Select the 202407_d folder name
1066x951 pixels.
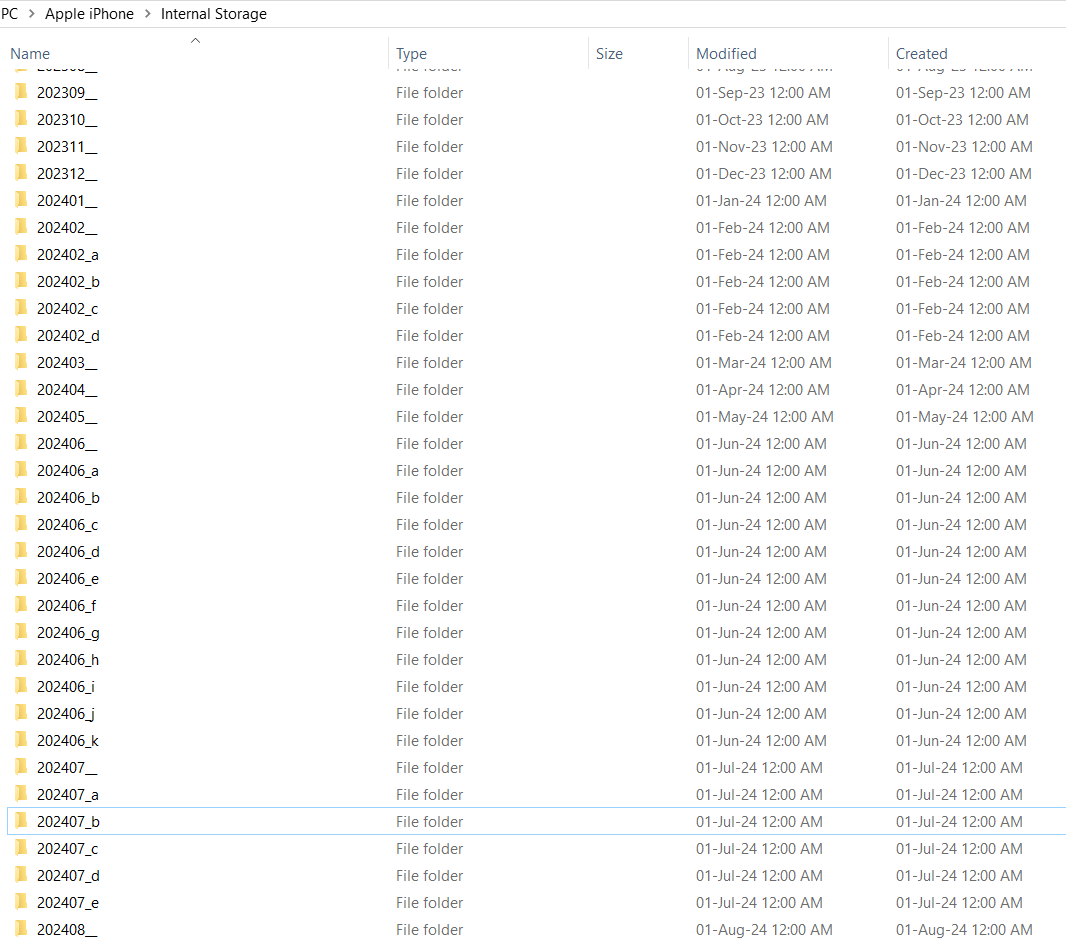pos(68,875)
